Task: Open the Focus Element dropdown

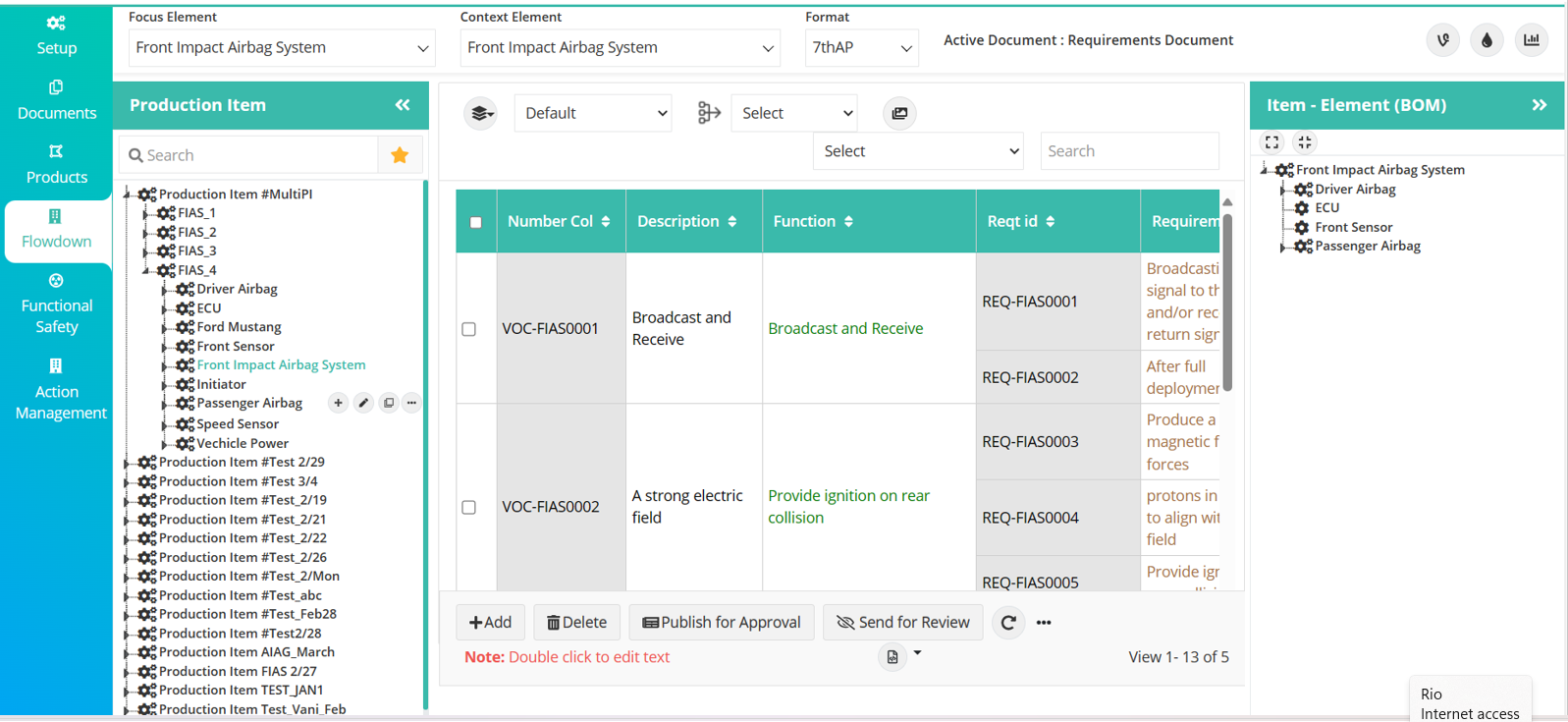Action: point(282,48)
